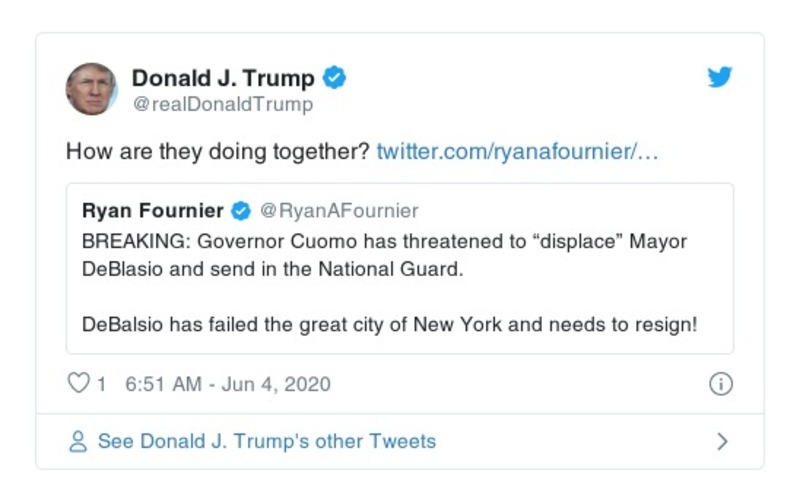Screen dimensions: 800x502
Task: Click the 6:51 AM - Jun 4, 2020 timestamp
Action: 228,384
